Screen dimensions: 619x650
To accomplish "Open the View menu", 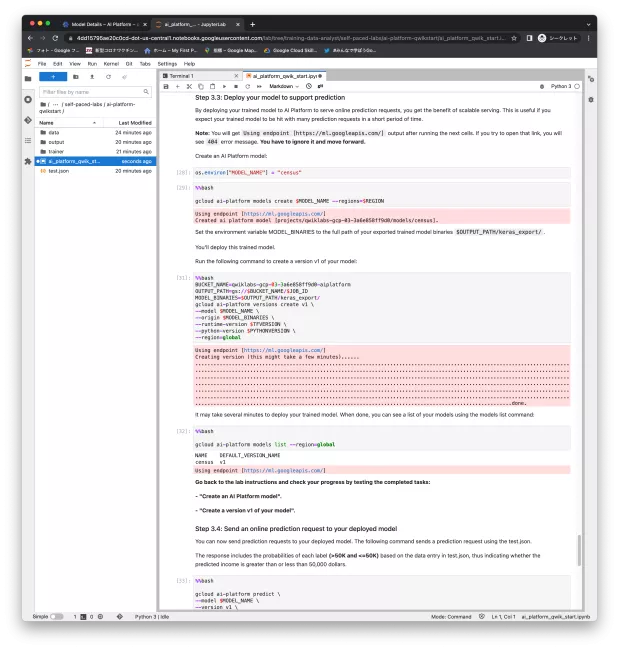I will [75, 64].
